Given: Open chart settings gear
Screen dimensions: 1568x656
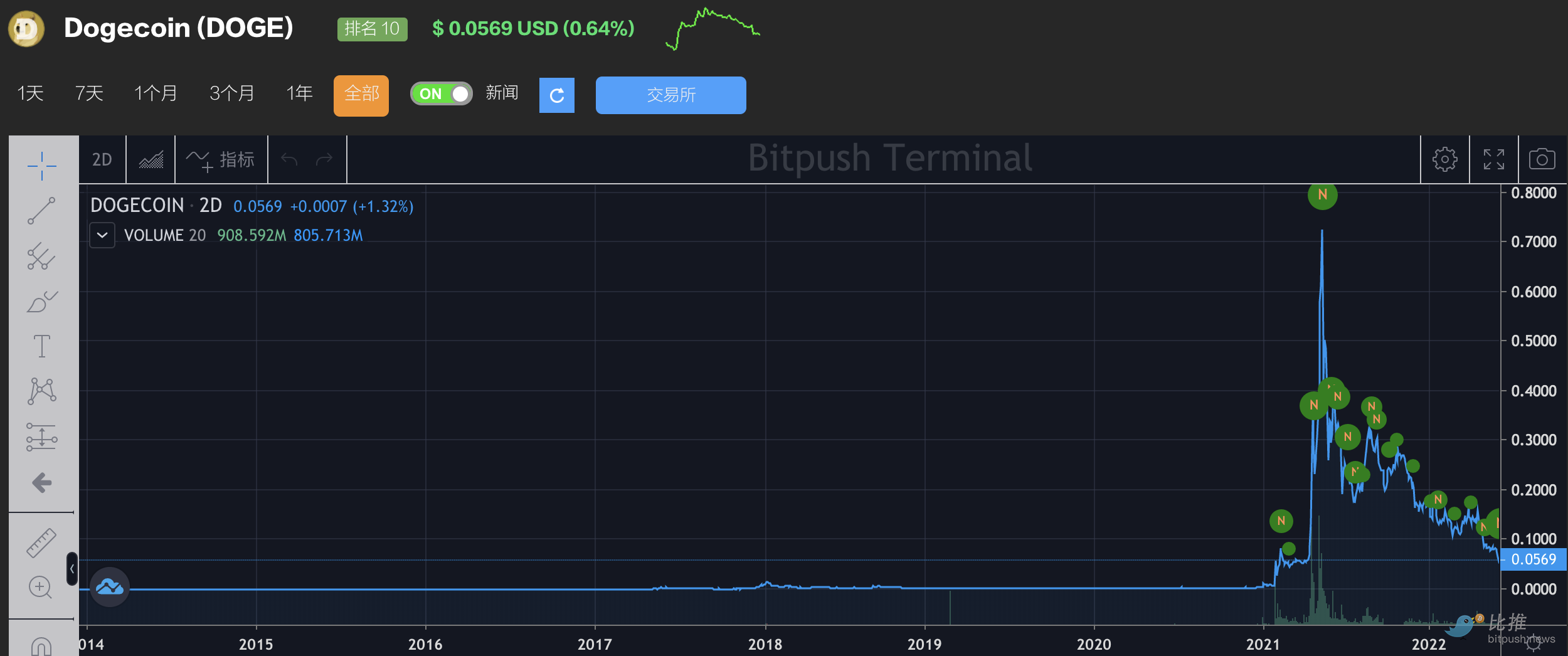Looking at the screenshot, I should (1444, 159).
